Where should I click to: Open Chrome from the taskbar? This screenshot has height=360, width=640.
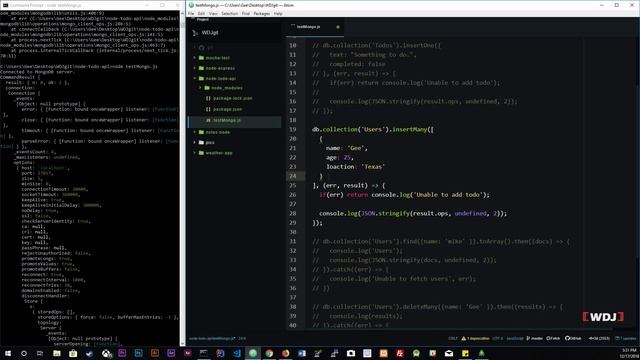269,353
